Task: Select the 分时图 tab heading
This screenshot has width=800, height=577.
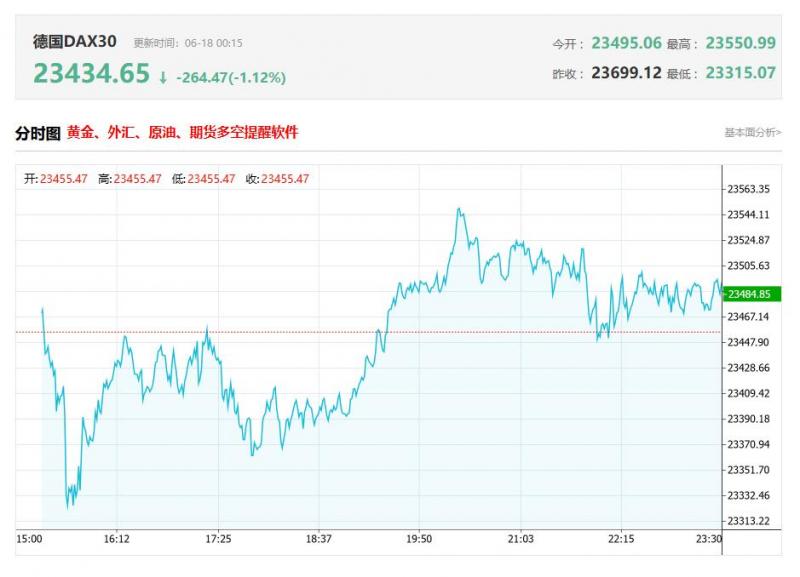Action: [x=38, y=133]
